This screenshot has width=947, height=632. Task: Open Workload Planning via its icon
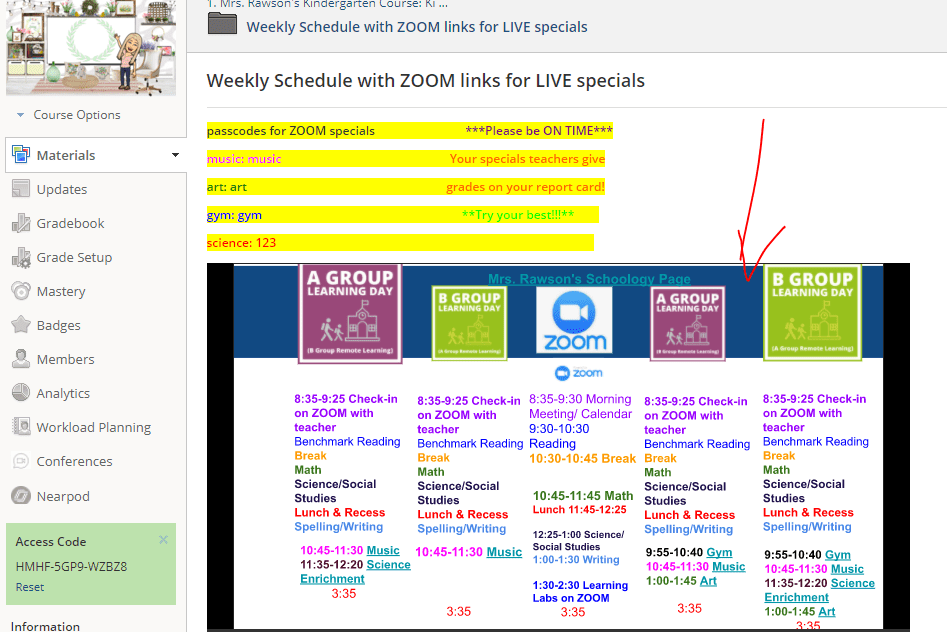click(21, 427)
